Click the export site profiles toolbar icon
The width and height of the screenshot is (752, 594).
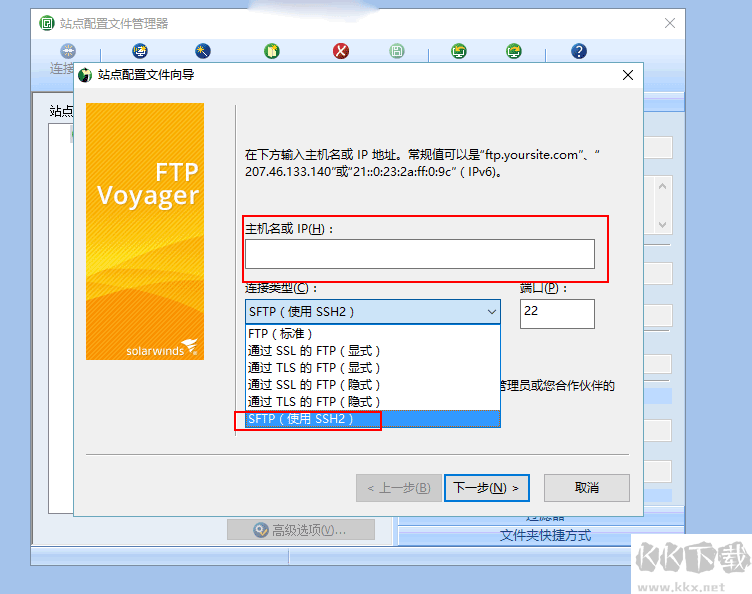(x=514, y=51)
